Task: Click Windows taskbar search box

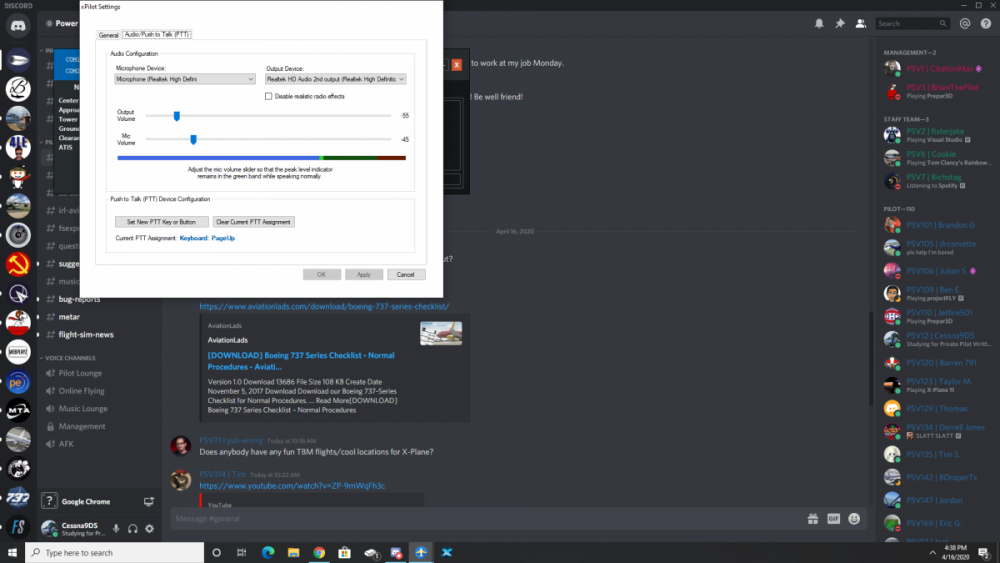Action: click(115, 553)
